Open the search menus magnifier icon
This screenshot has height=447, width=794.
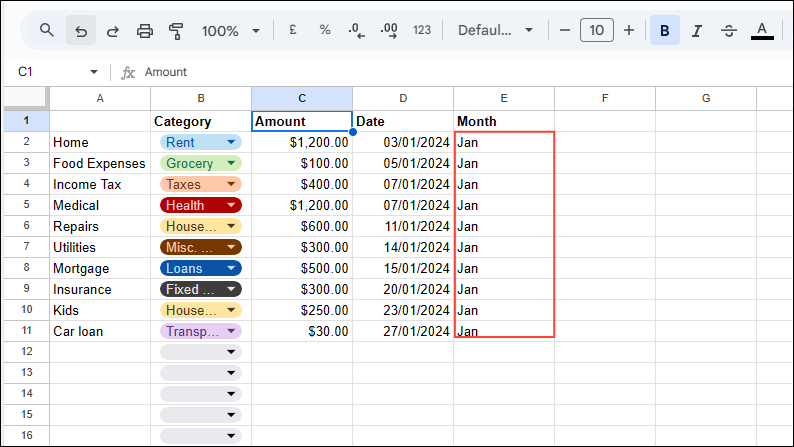47,30
